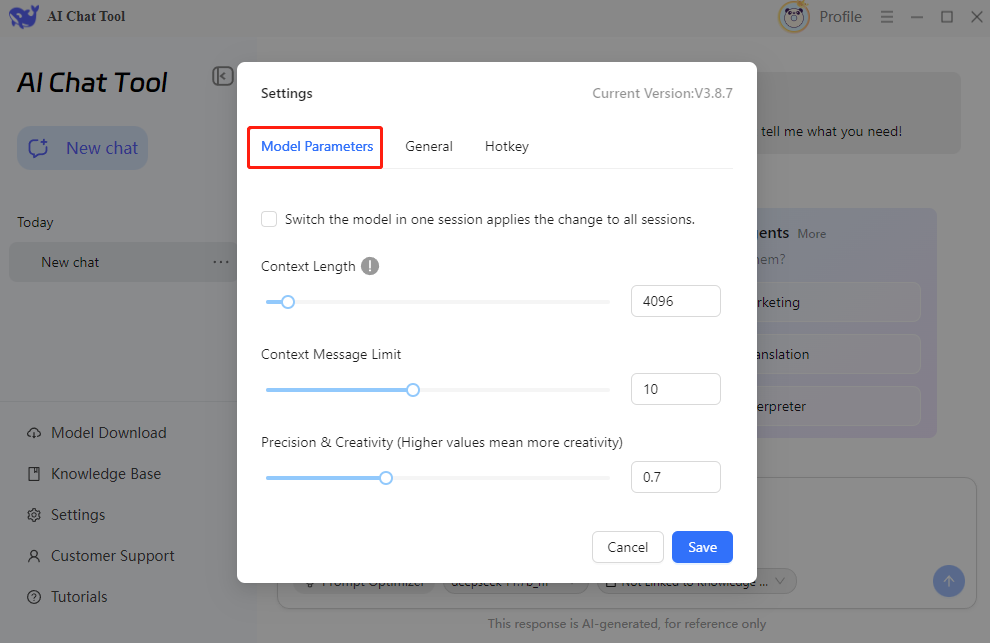Click the Precision & Creativity value field
990x643 pixels.
click(x=676, y=477)
